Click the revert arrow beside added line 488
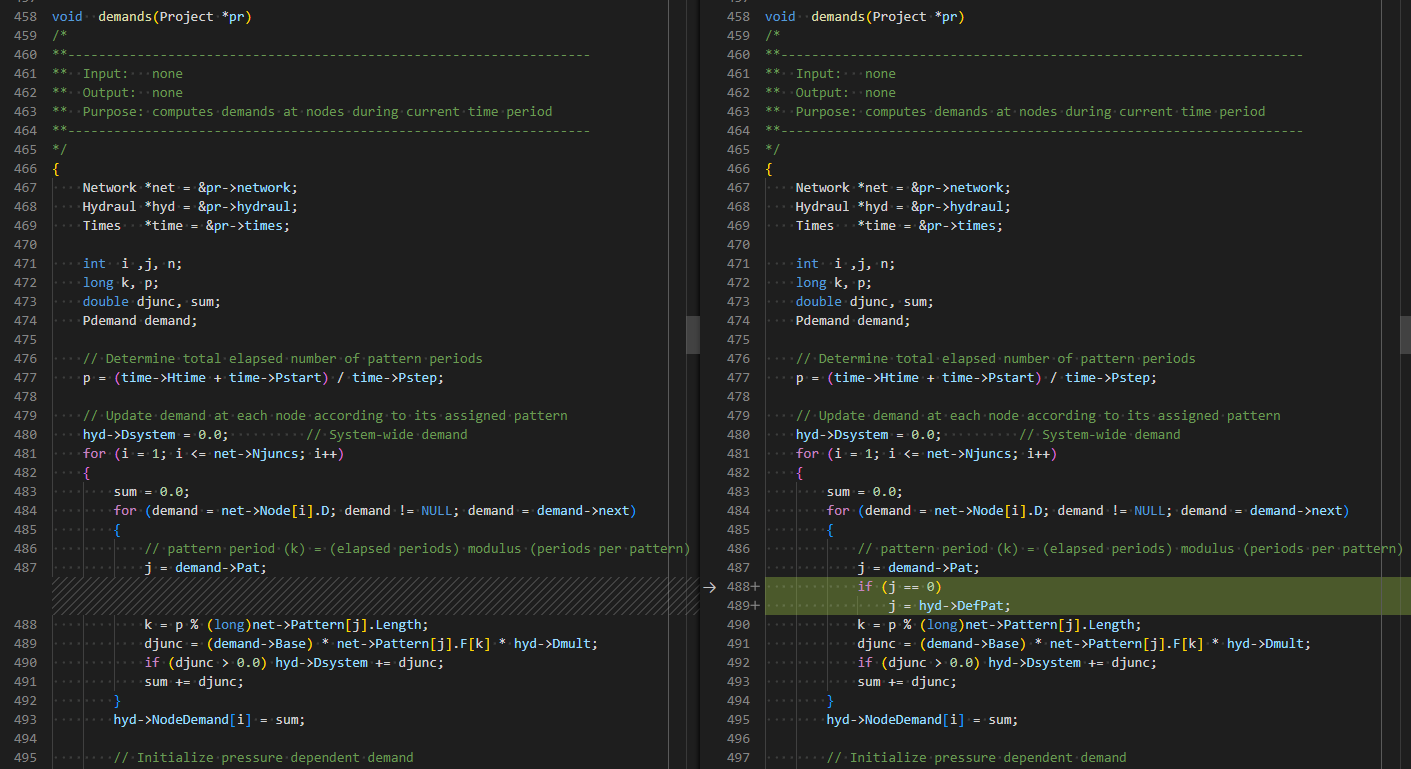The image size is (1411, 769). point(709,587)
